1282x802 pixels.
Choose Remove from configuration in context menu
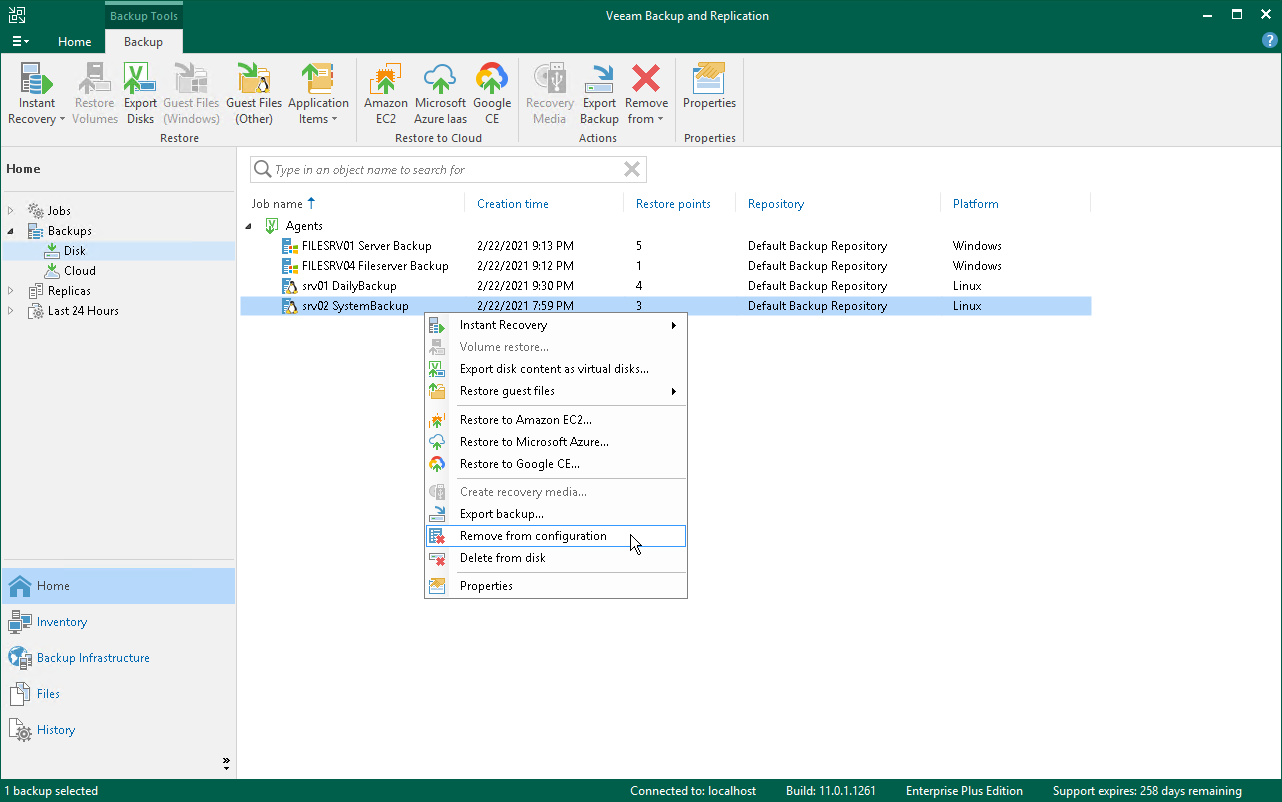point(533,536)
